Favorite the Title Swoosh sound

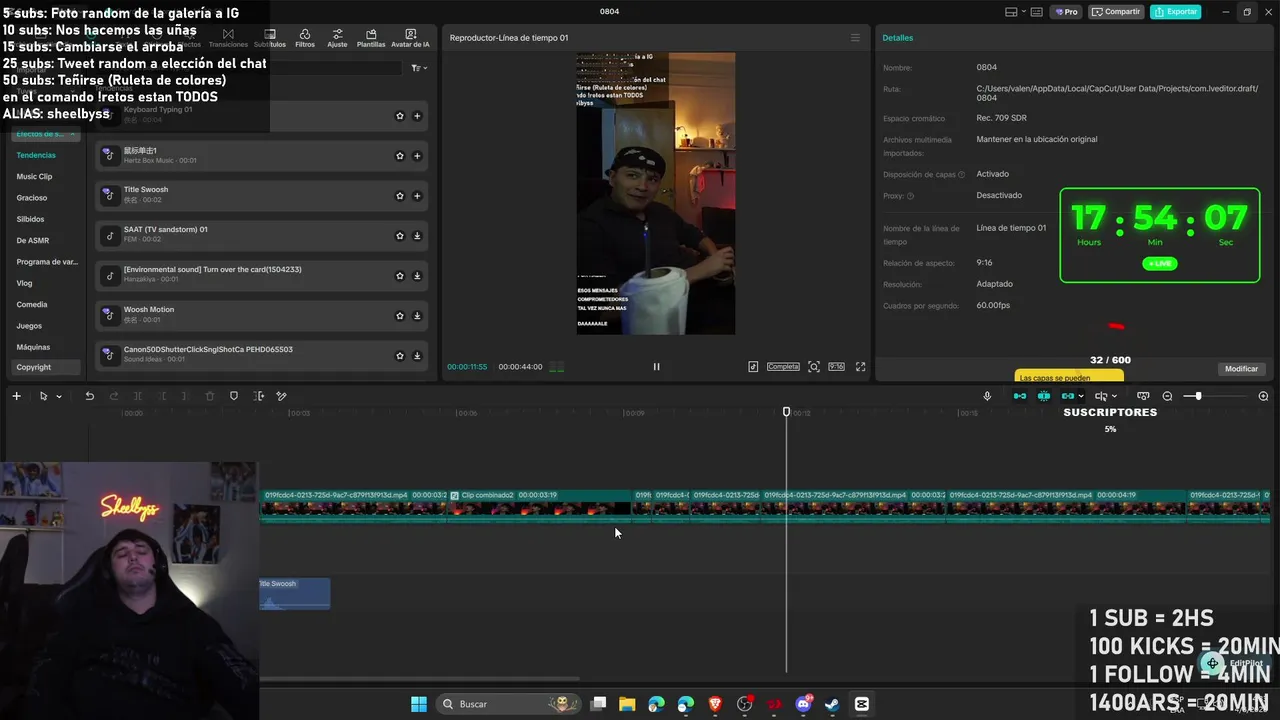pyautogui.click(x=400, y=196)
